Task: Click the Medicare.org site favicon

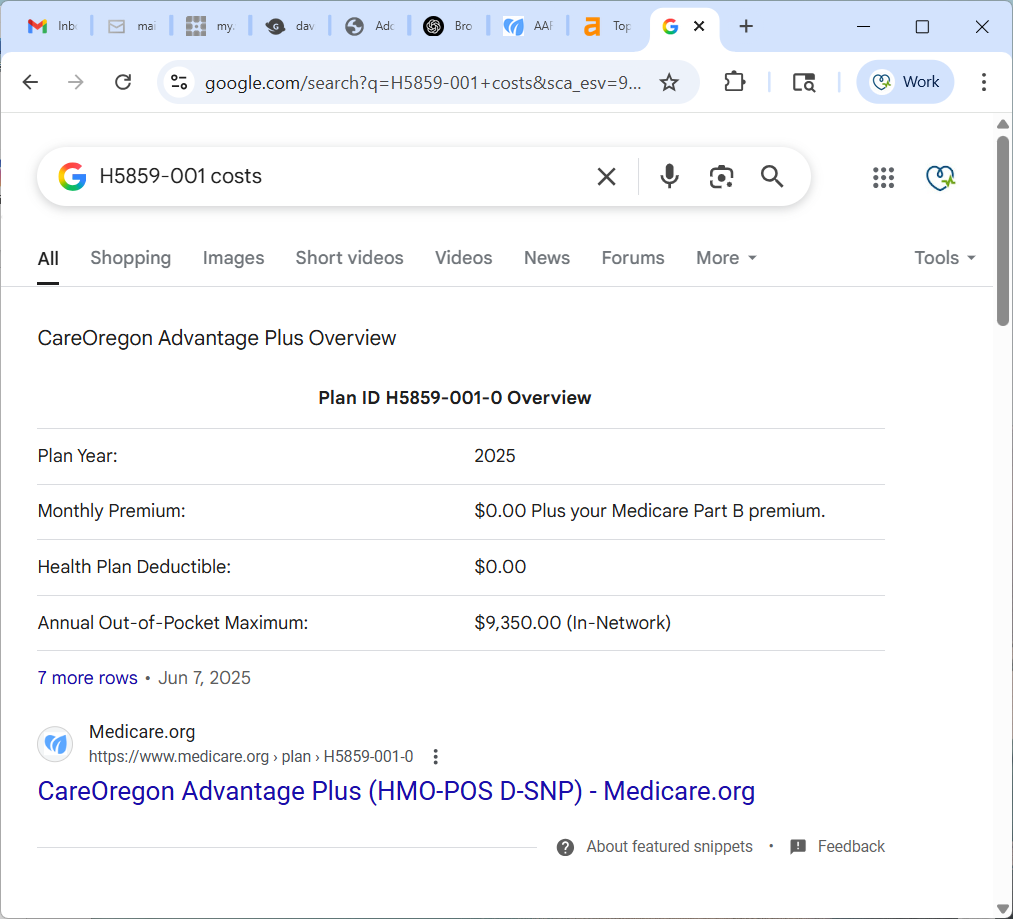Action: (55, 744)
